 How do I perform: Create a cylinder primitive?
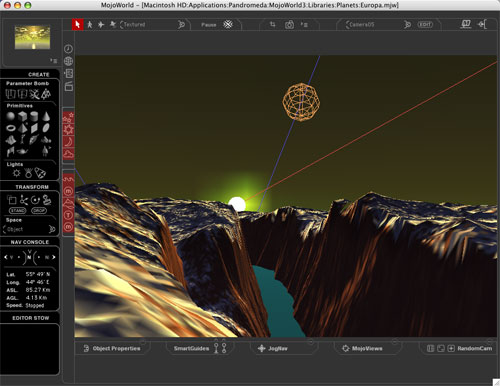(34, 116)
